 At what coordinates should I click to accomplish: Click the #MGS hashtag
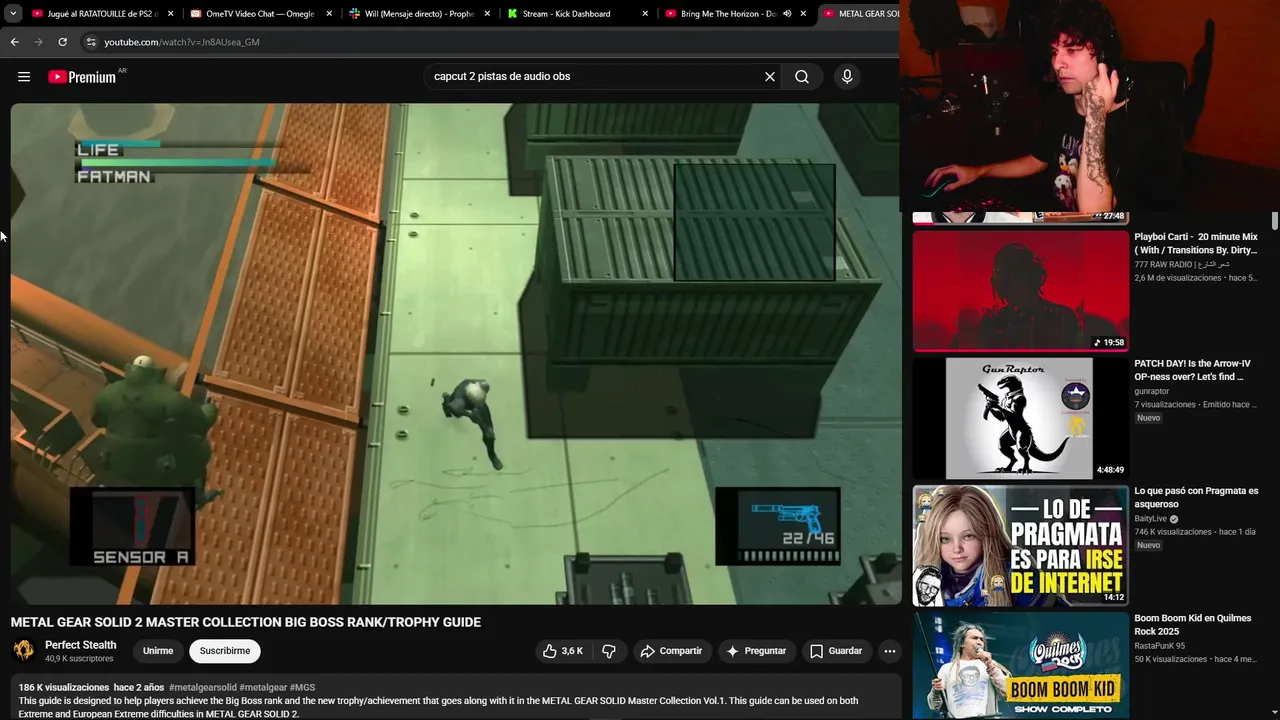[x=302, y=688]
